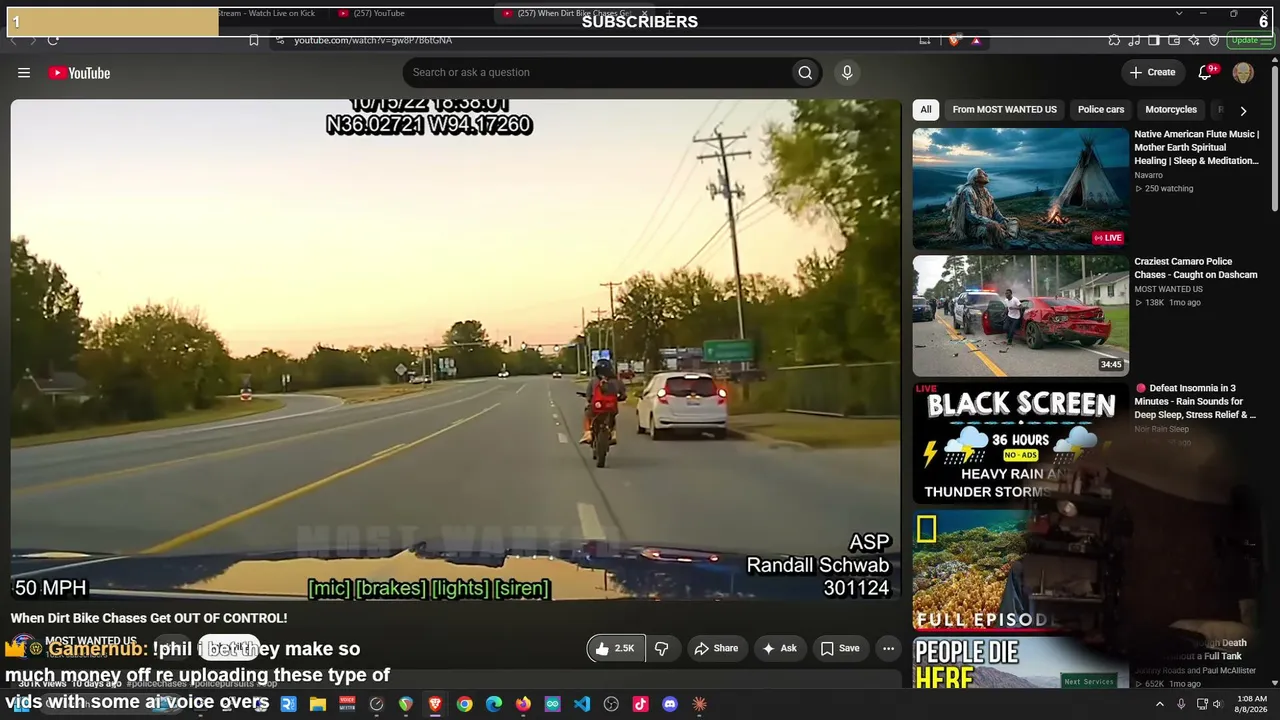Open the Brave Shields lion icon
1280x720 pixels.
pos(953,40)
